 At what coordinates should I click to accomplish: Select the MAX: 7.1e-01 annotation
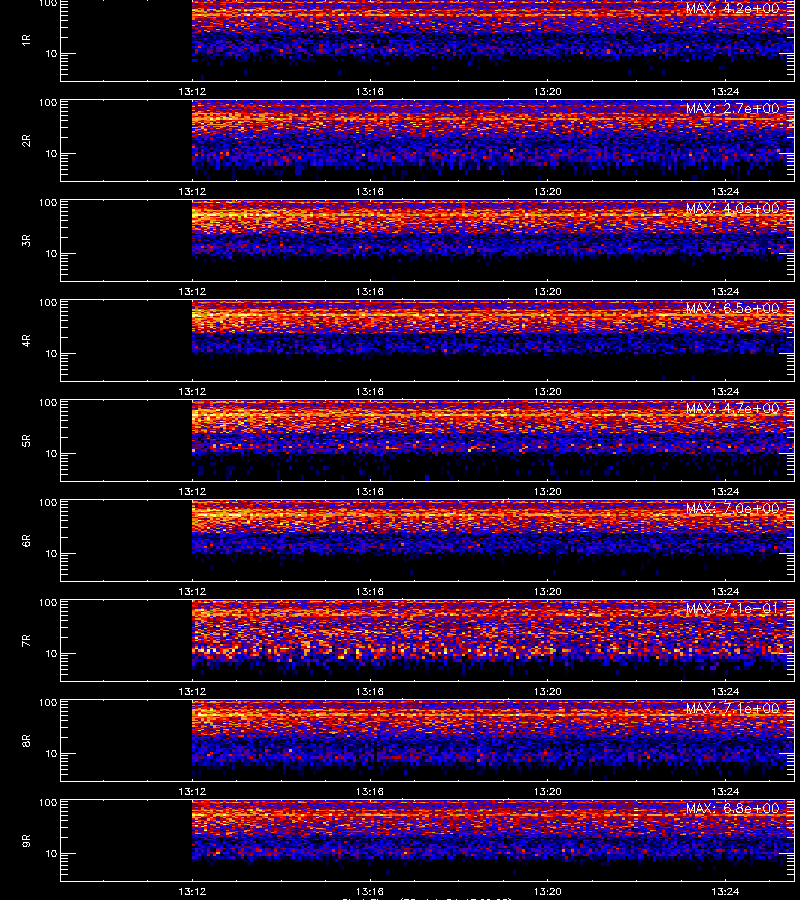pos(732,608)
